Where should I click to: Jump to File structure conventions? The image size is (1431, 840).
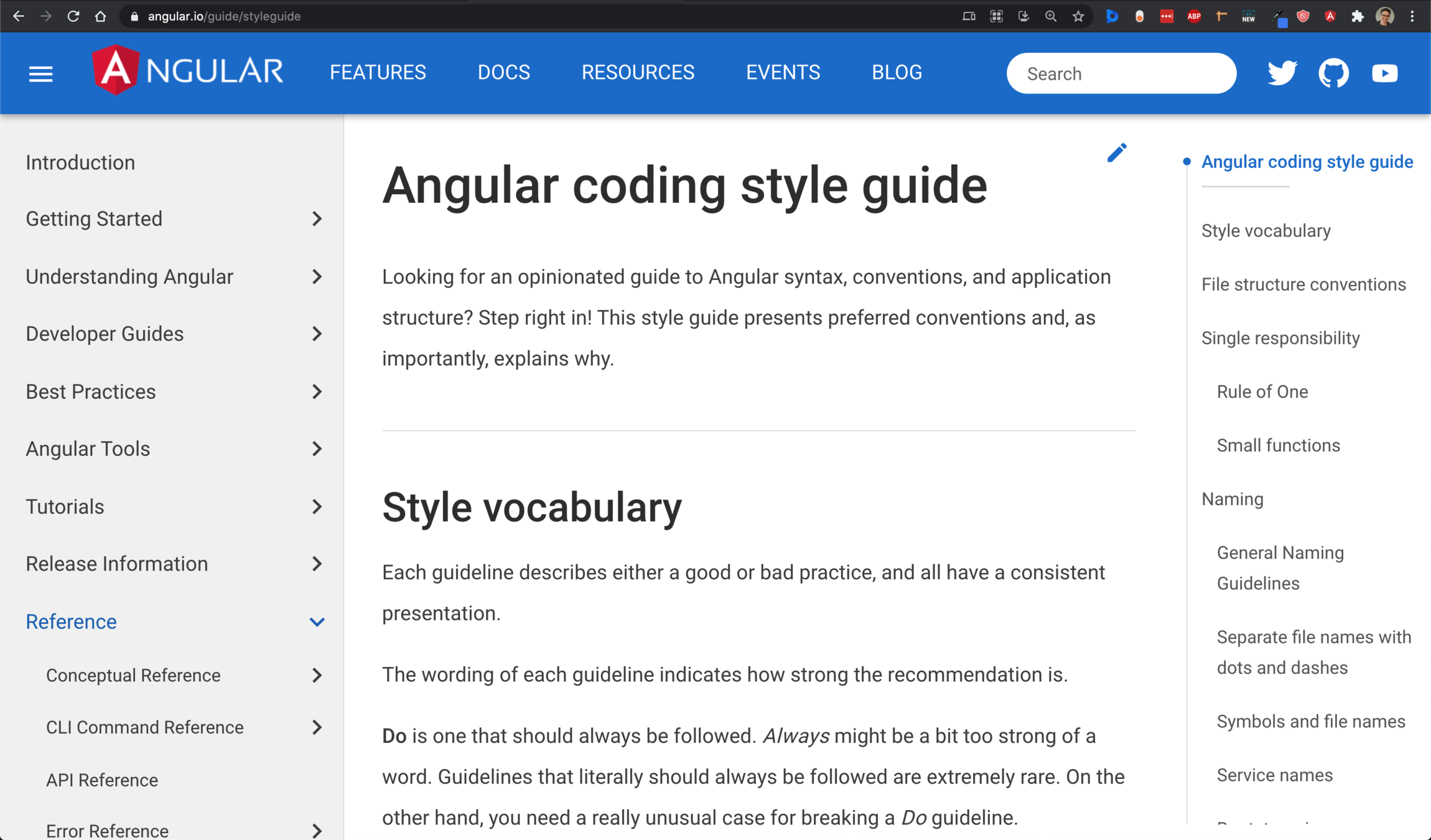click(1303, 284)
